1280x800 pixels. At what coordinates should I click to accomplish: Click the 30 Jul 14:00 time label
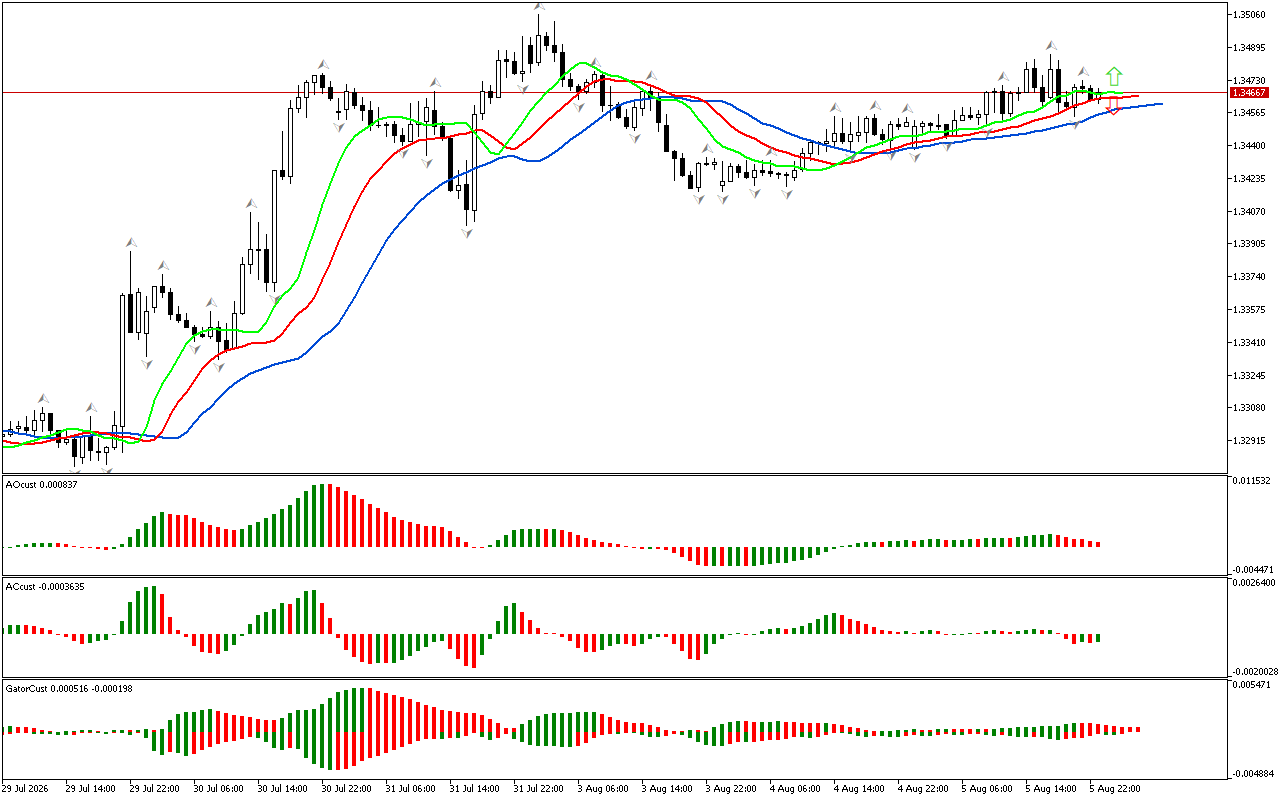[283, 789]
